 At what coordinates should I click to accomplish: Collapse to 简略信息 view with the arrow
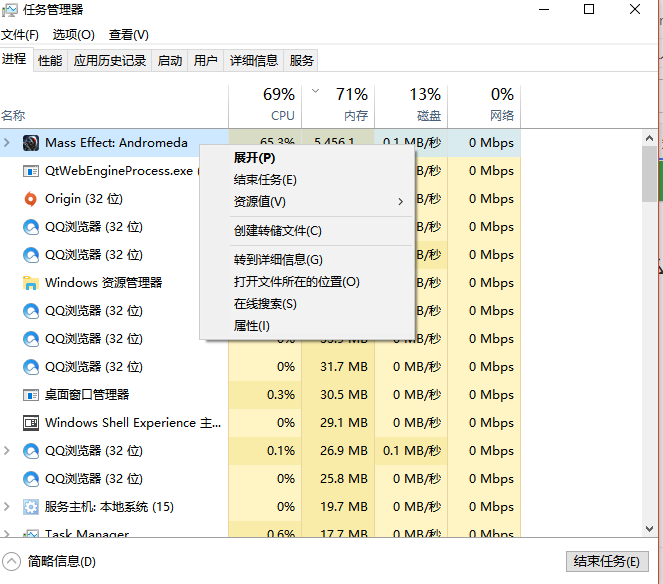click(x=11, y=561)
